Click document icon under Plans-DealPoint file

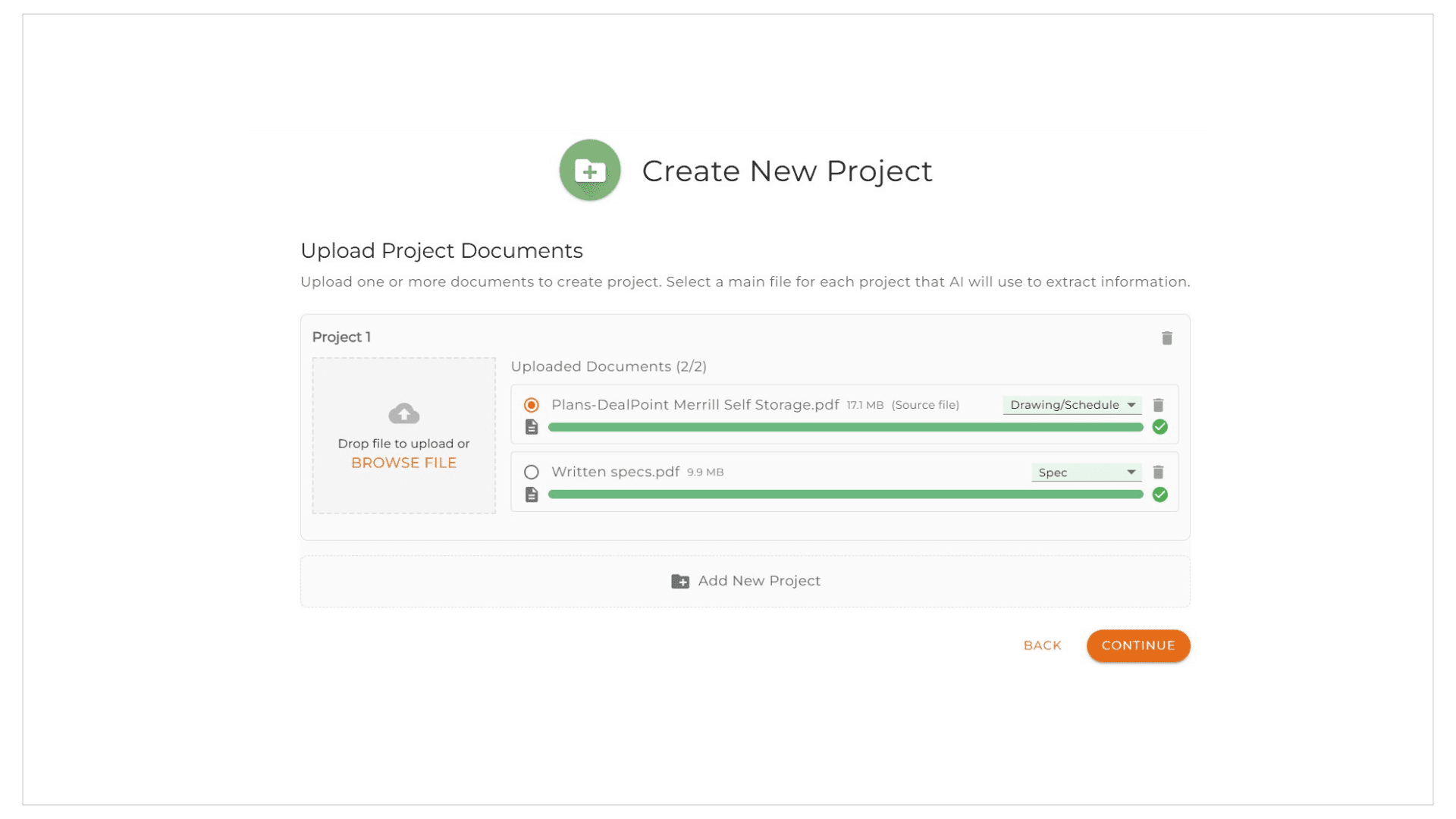(x=532, y=427)
